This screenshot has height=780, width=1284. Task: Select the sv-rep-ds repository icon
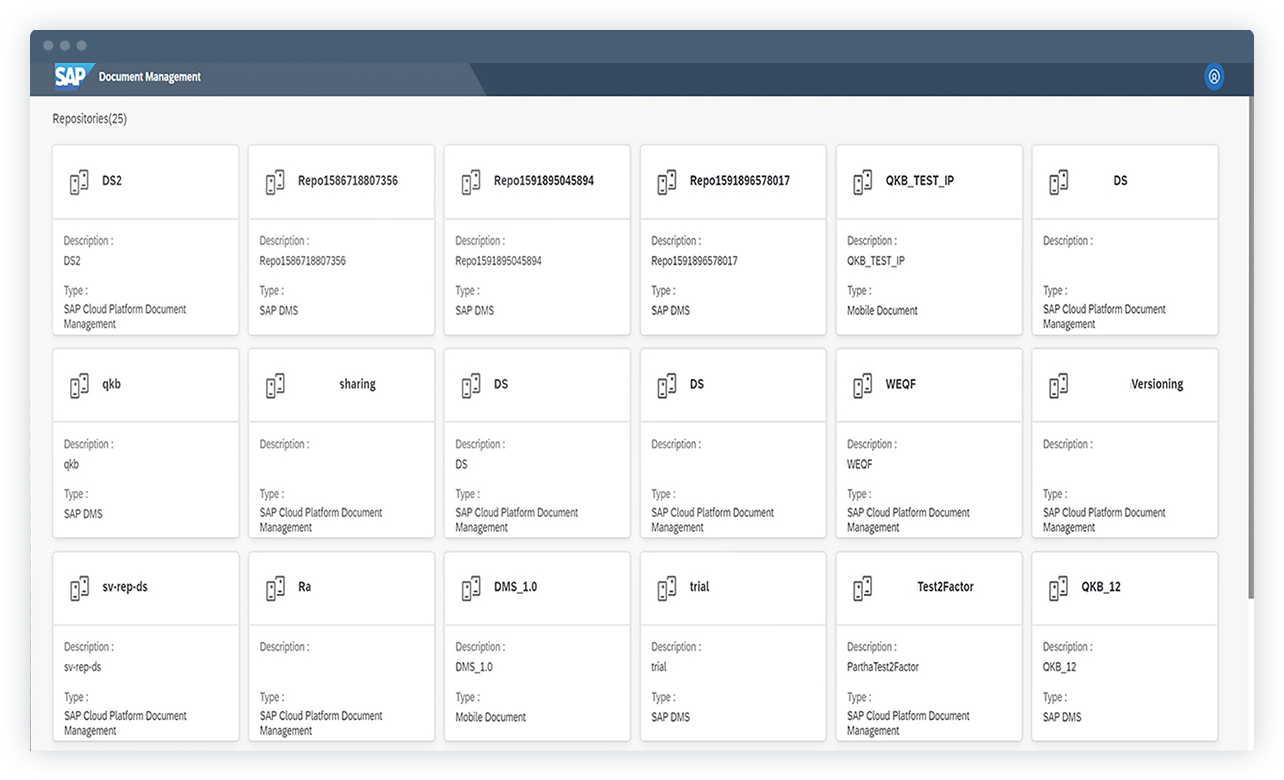click(79, 588)
